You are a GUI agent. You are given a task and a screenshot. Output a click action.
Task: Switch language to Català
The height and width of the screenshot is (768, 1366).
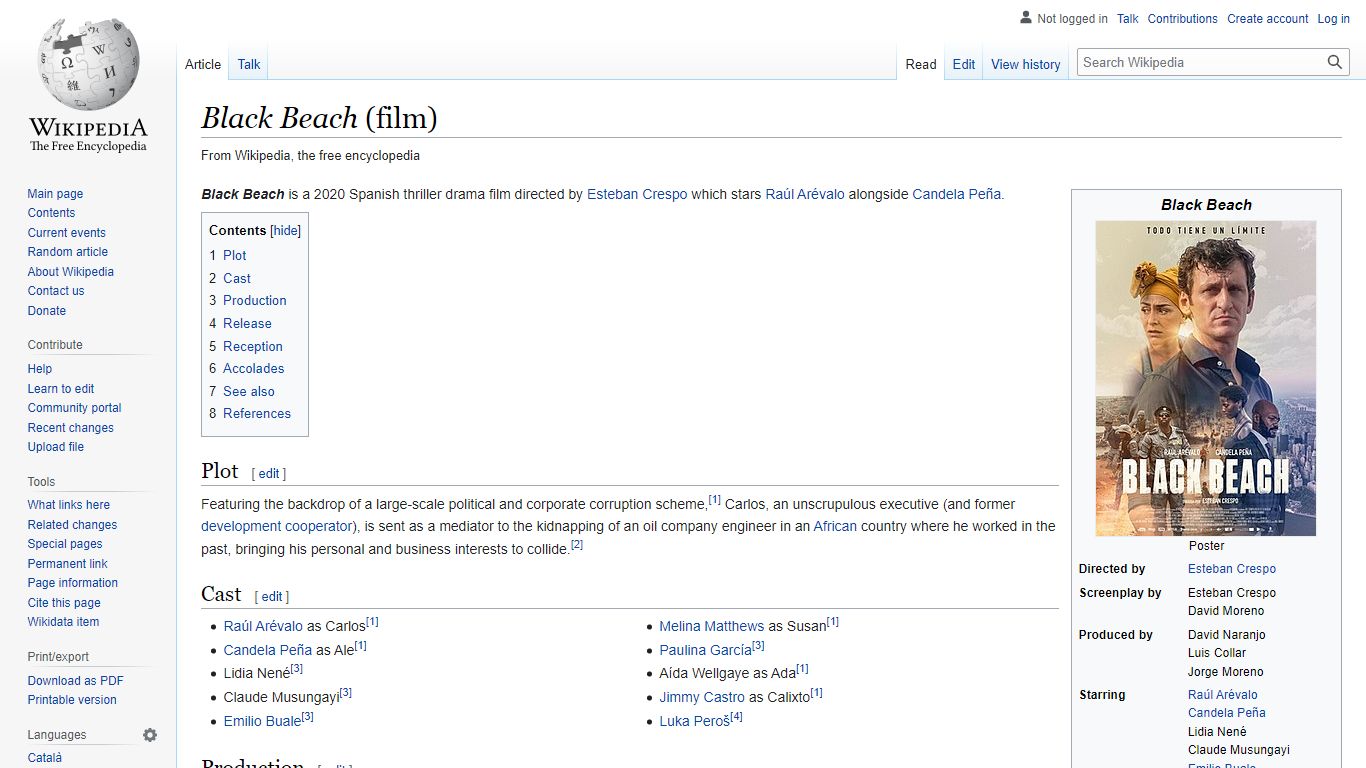pos(45,758)
